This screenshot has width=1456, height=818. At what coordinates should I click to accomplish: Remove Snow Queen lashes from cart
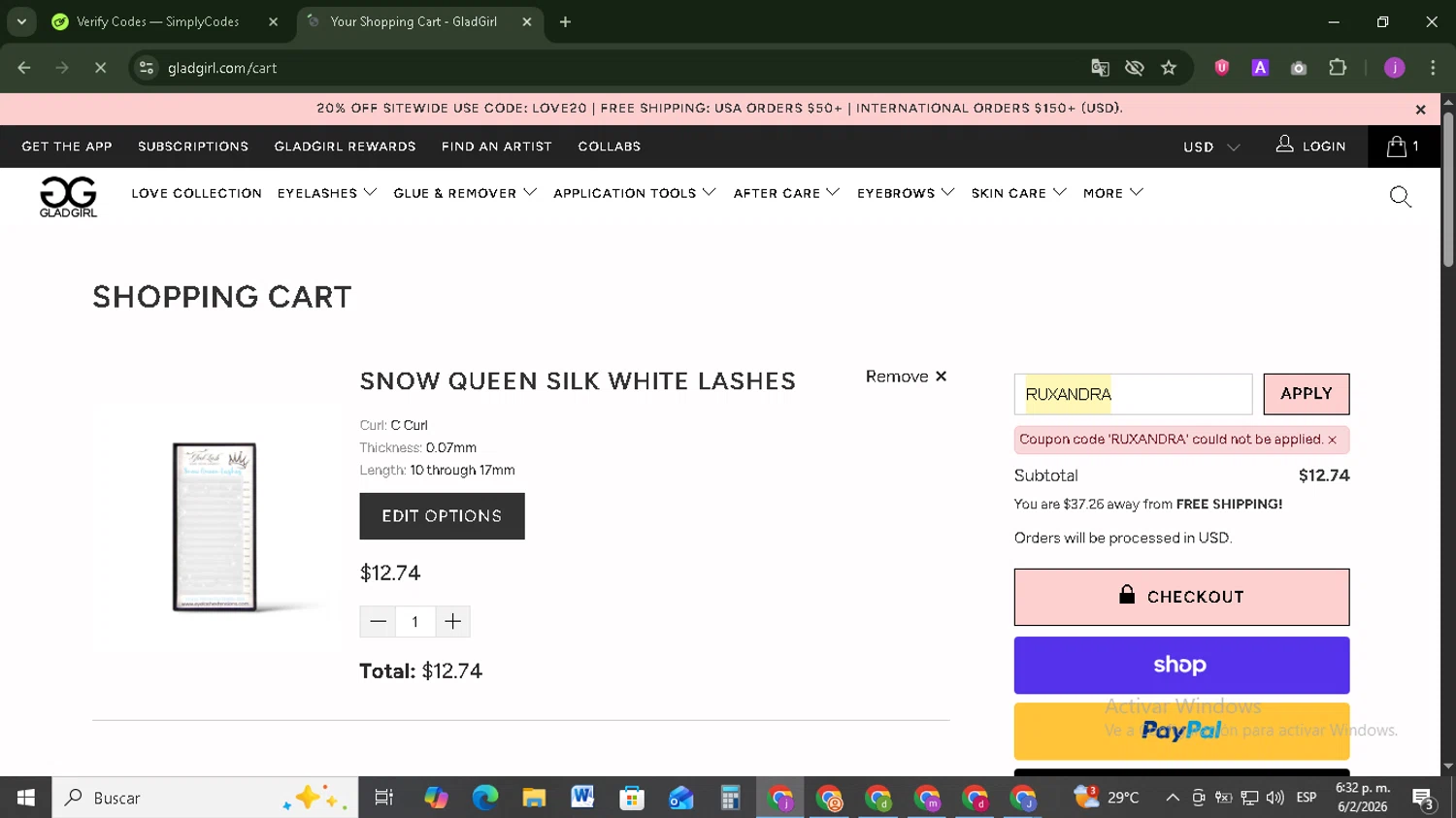[x=906, y=376]
